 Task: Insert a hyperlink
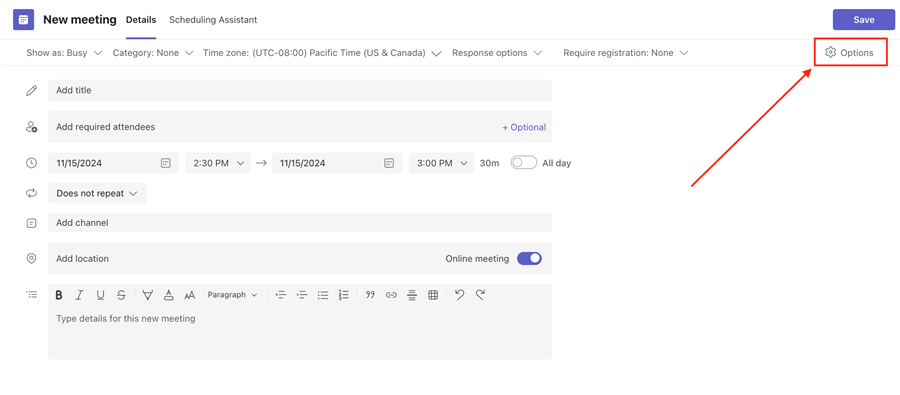point(391,295)
